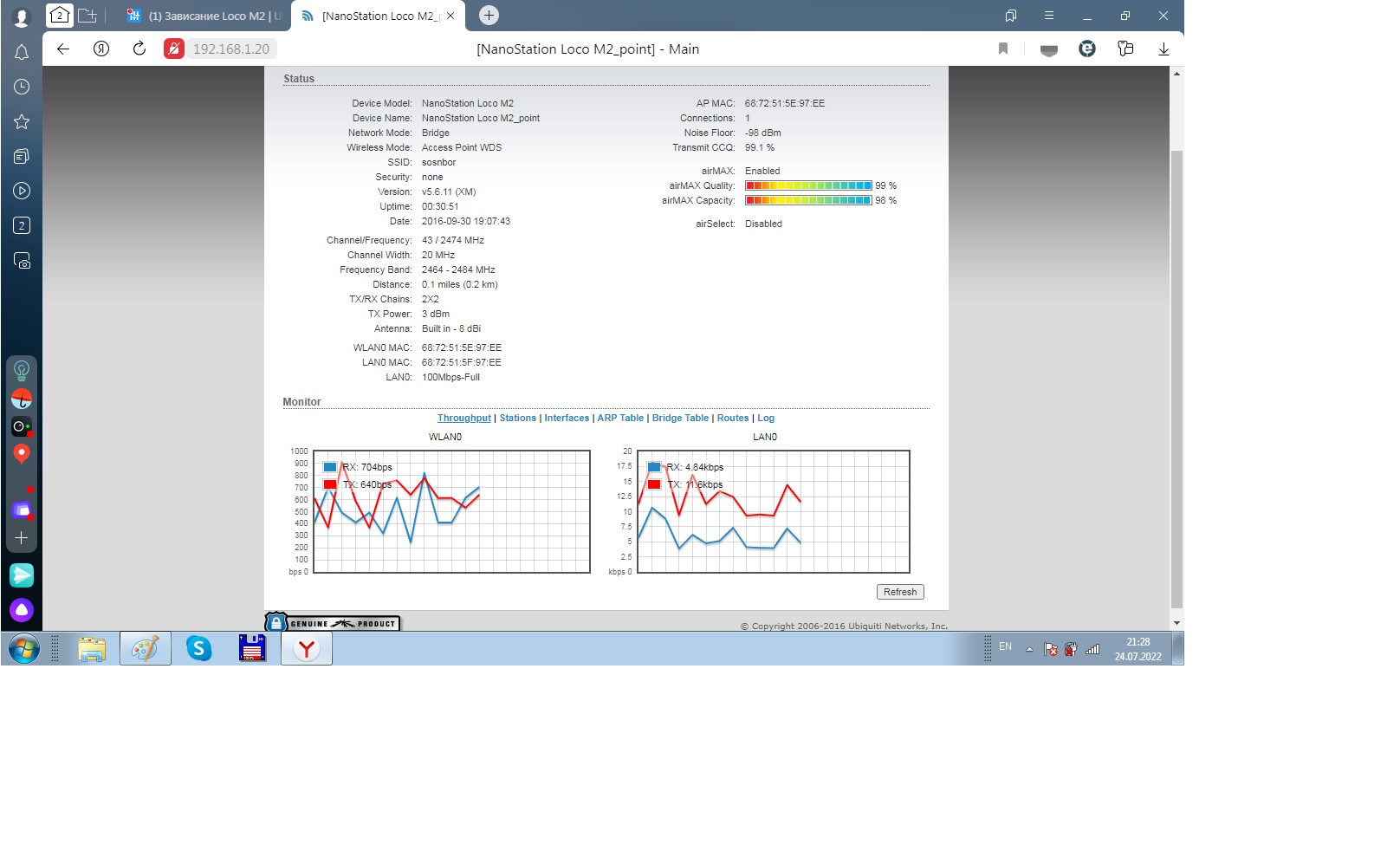The width and height of the screenshot is (1400, 844).
Task: Show hidden system tray icons
Action: tap(1029, 649)
